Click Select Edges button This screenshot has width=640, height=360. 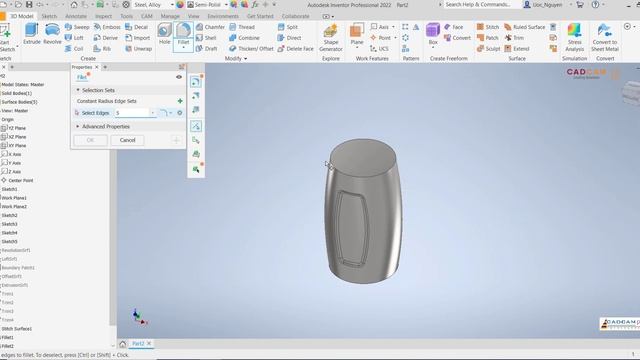tap(92, 113)
